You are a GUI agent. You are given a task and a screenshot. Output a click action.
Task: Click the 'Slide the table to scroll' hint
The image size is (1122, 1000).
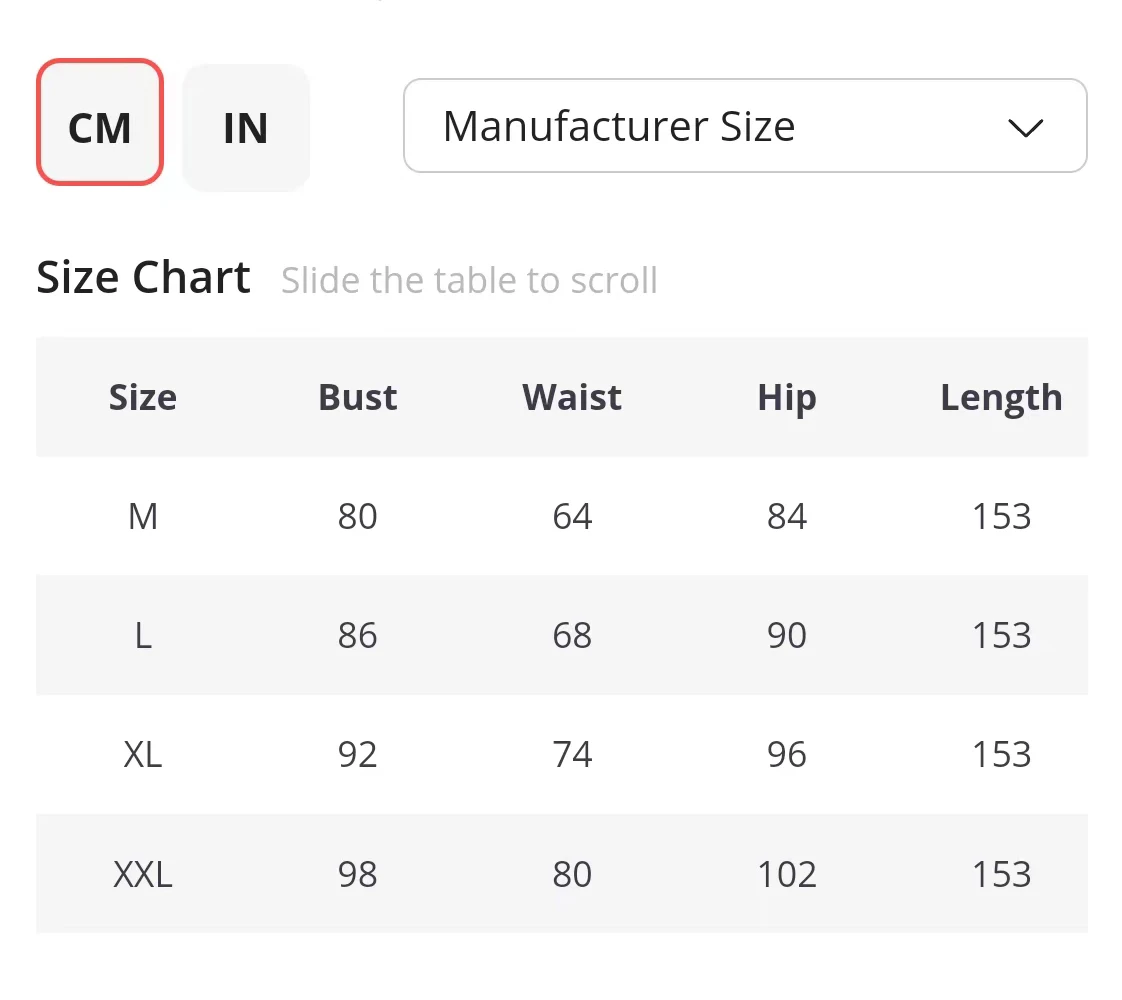tap(469, 280)
